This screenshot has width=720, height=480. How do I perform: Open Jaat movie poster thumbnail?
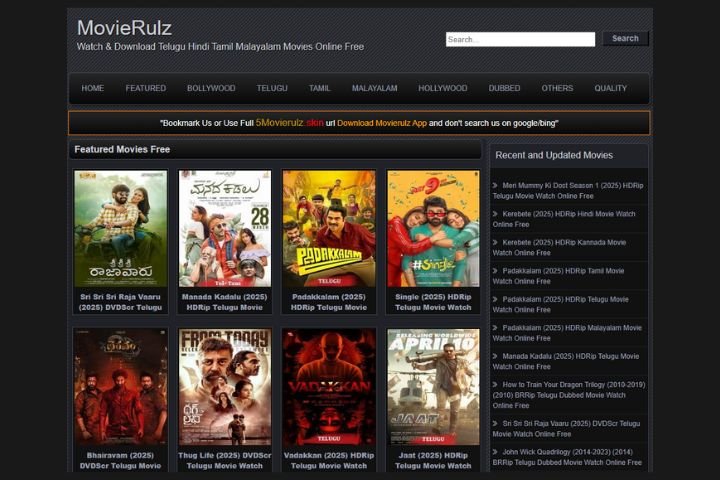[433, 387]
